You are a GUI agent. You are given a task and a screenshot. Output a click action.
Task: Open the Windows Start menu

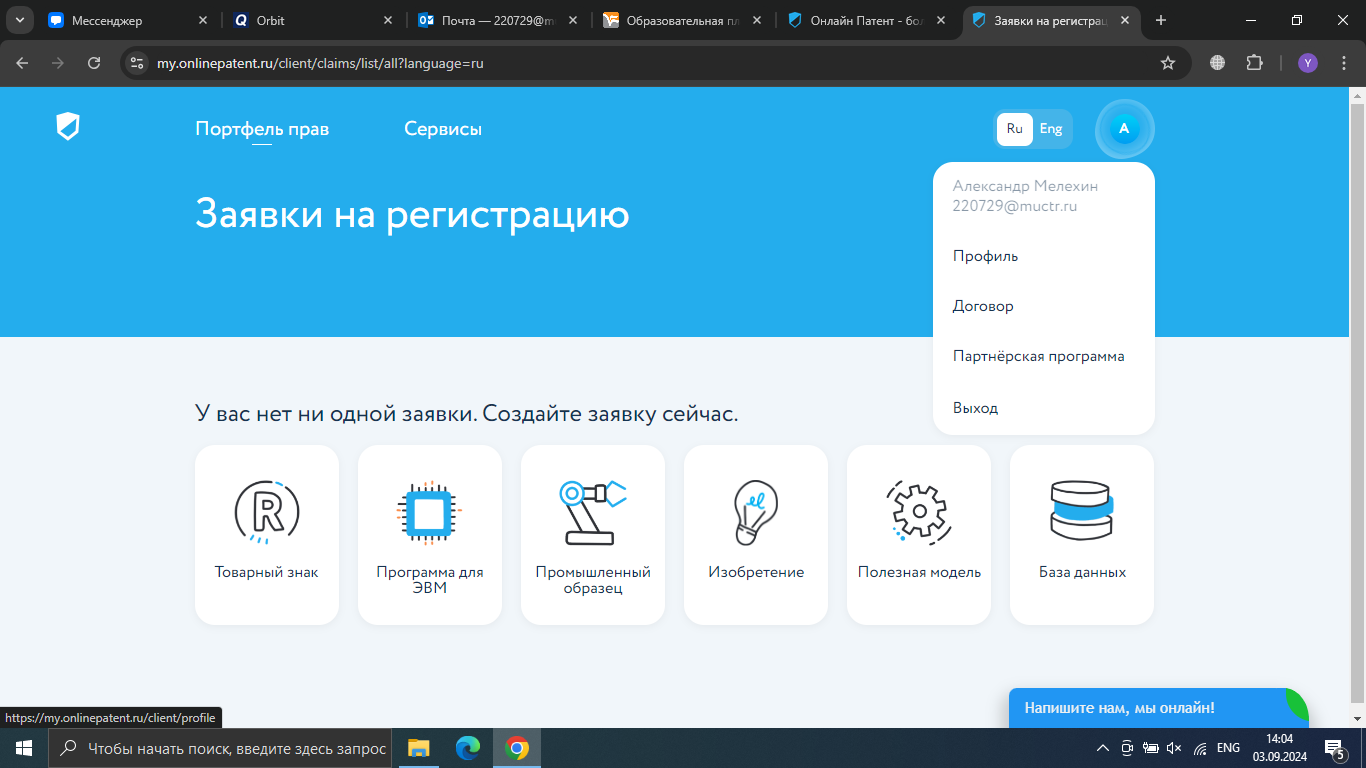[24, 748]
